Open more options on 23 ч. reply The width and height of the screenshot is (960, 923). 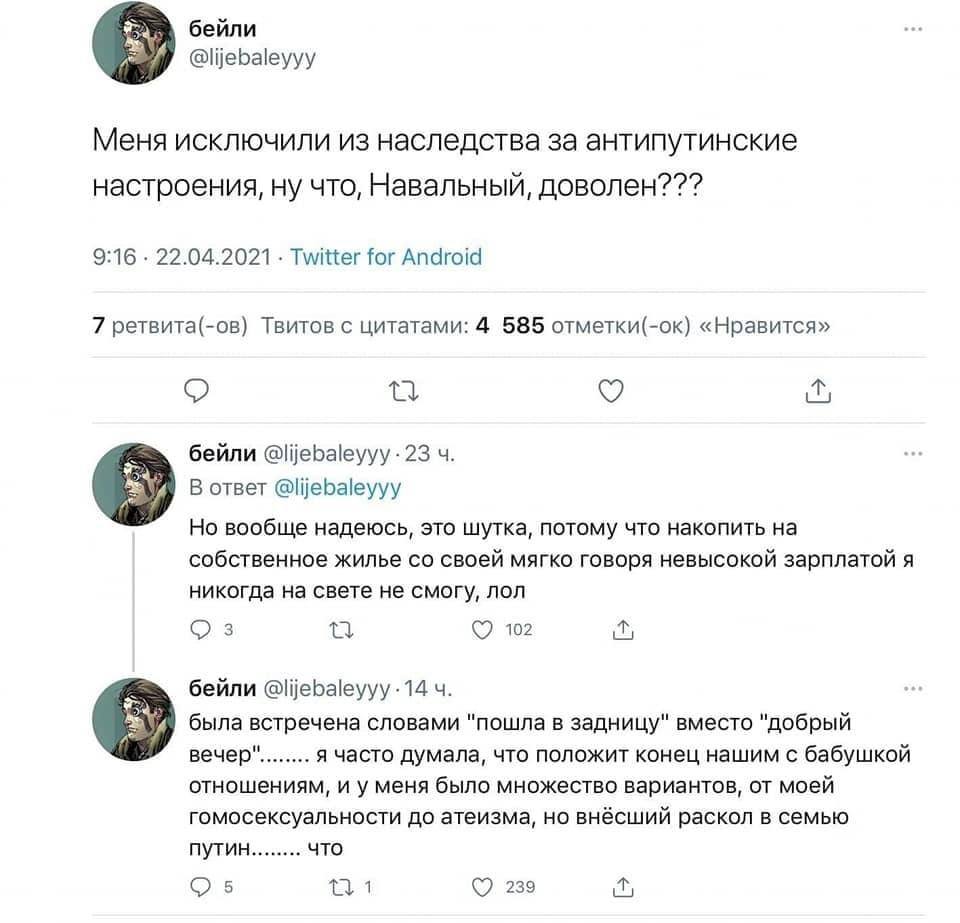[911, 453]
